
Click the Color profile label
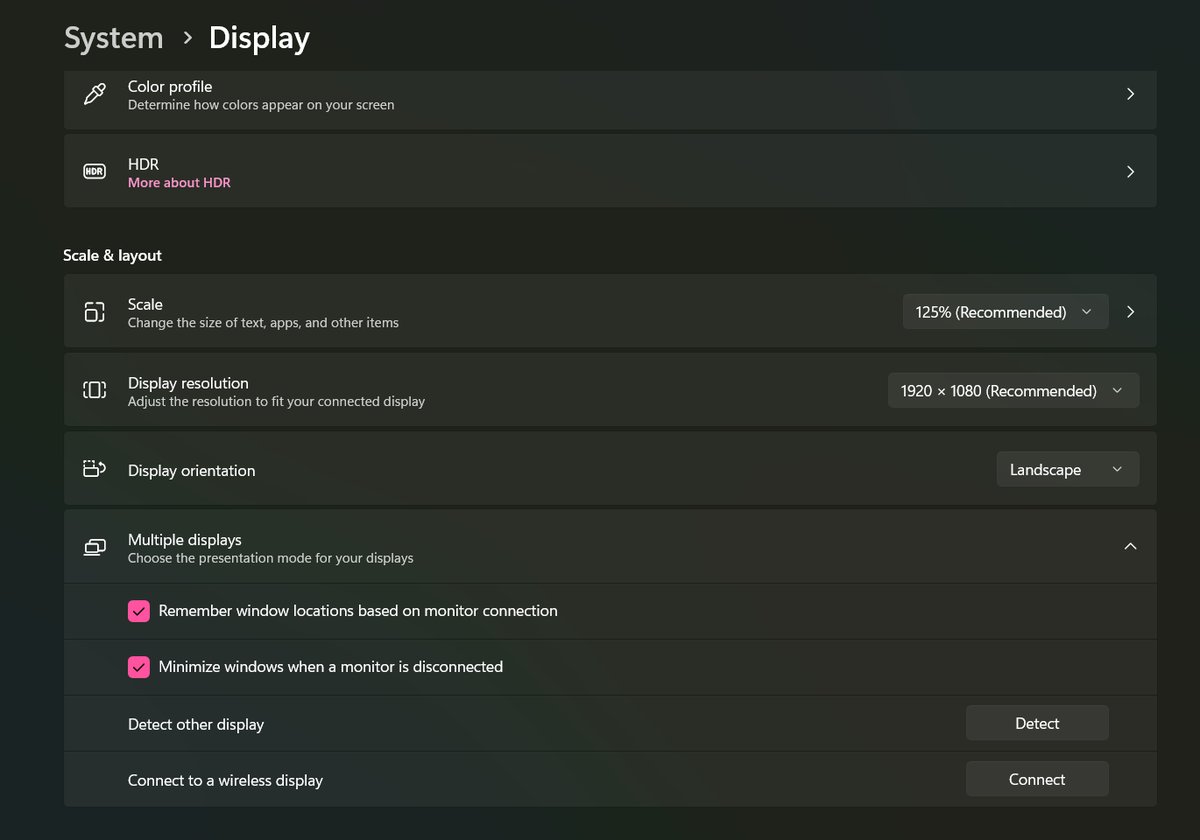(x=170, y=87)
